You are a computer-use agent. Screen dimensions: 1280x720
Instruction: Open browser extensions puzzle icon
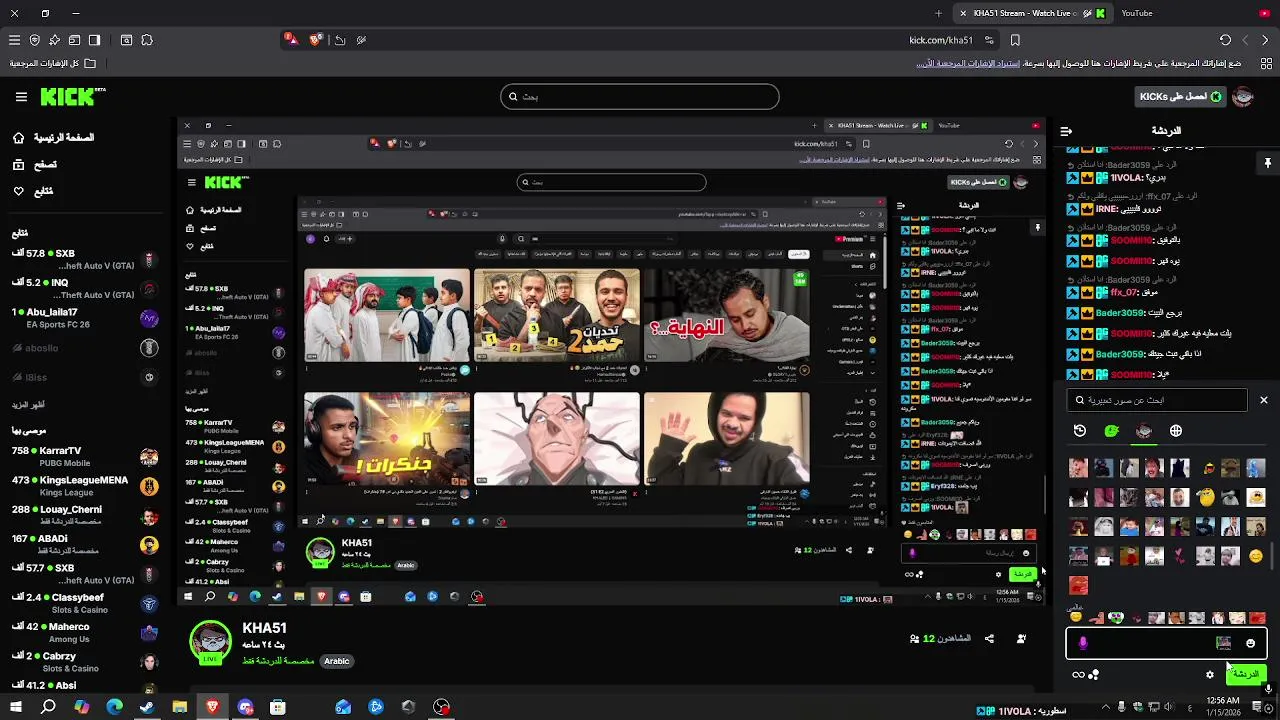tap(147, 40)
